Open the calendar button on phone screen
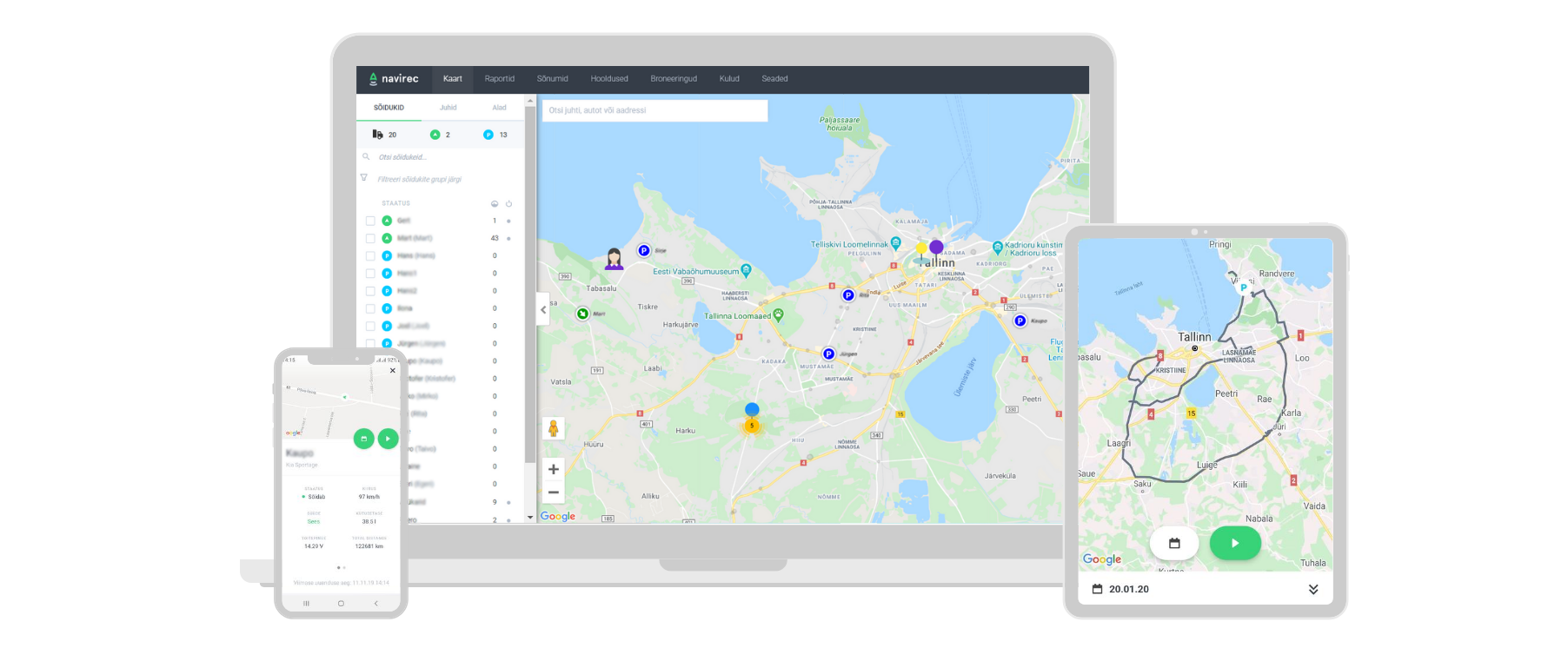Screen dimensions: 1568x648 click(364, 439)
